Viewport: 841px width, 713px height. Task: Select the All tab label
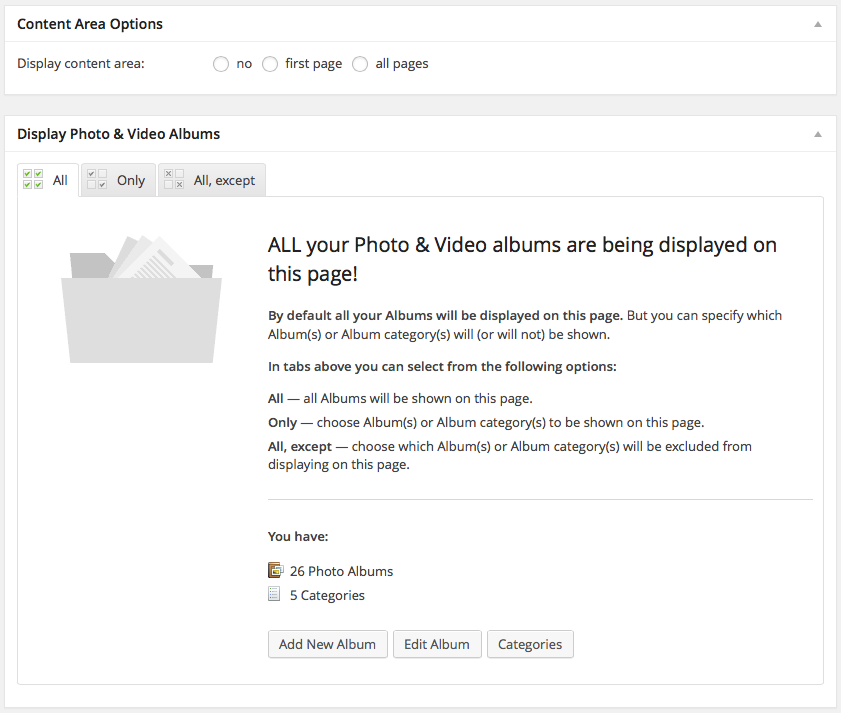(60, 181)
